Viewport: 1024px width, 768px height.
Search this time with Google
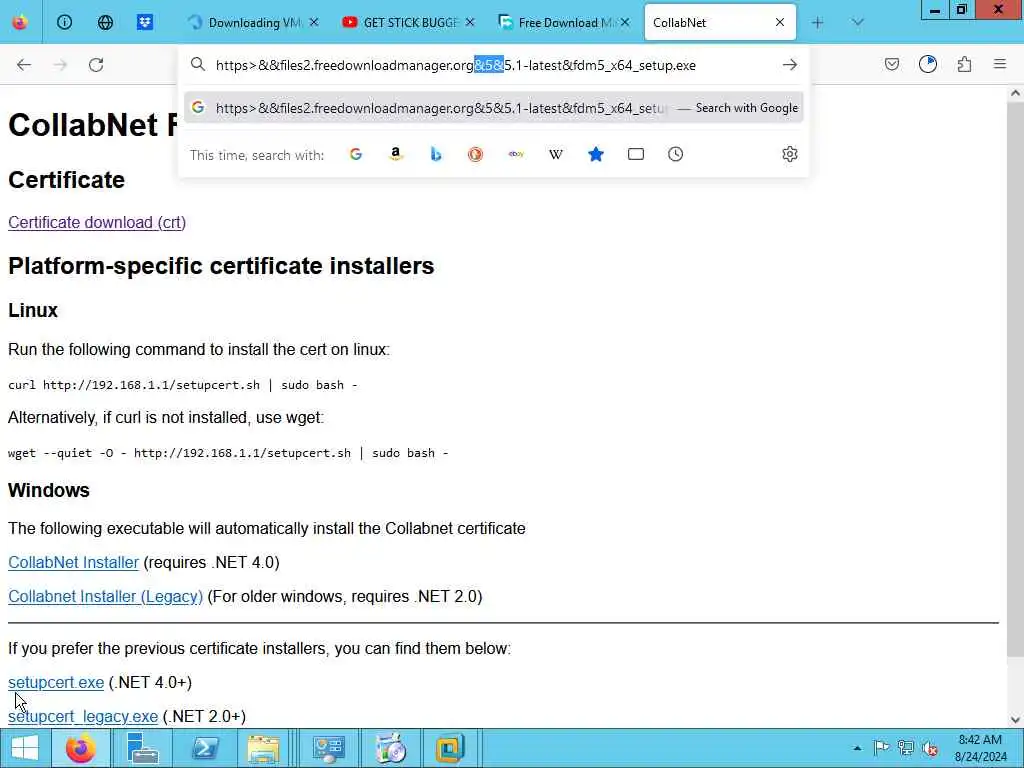[x=356, y=154]
